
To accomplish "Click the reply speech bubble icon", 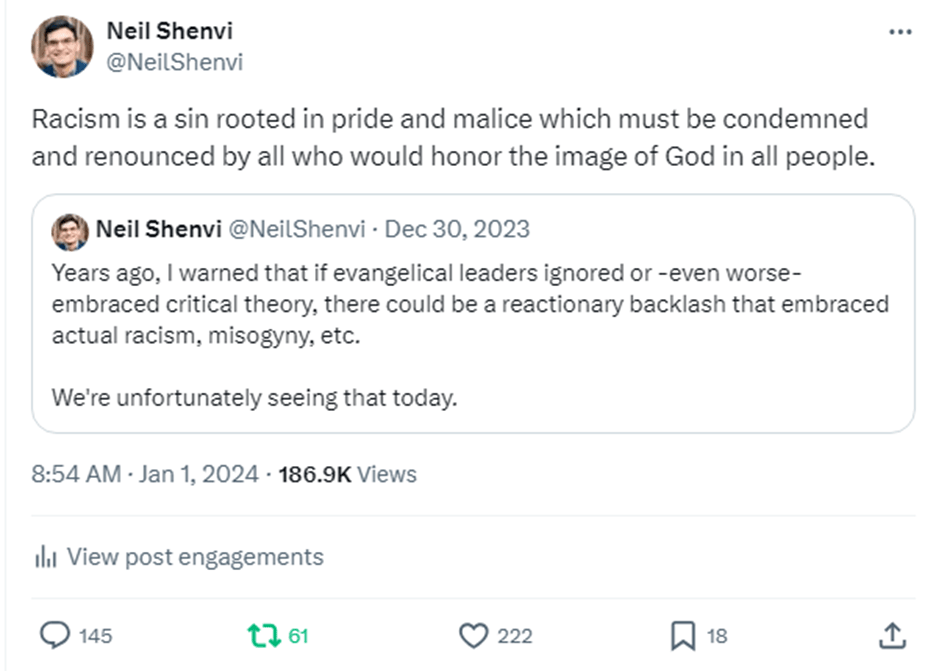I will coord(55,635).
